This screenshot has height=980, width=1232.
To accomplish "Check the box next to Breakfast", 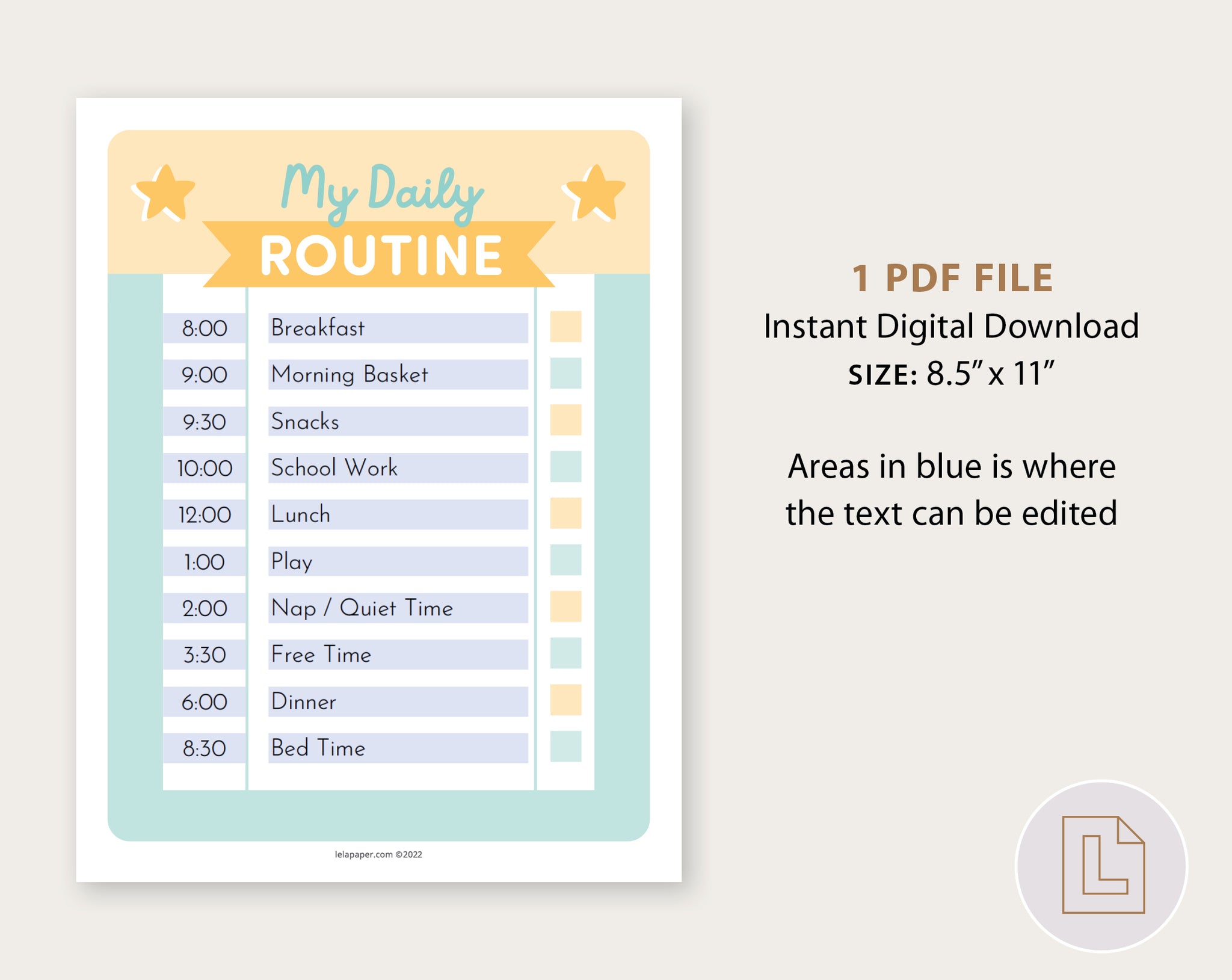I will click(565, 327).
